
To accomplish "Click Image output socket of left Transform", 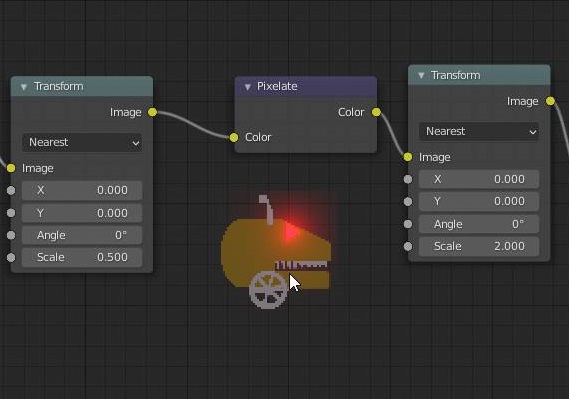I will tap(152, 112).
